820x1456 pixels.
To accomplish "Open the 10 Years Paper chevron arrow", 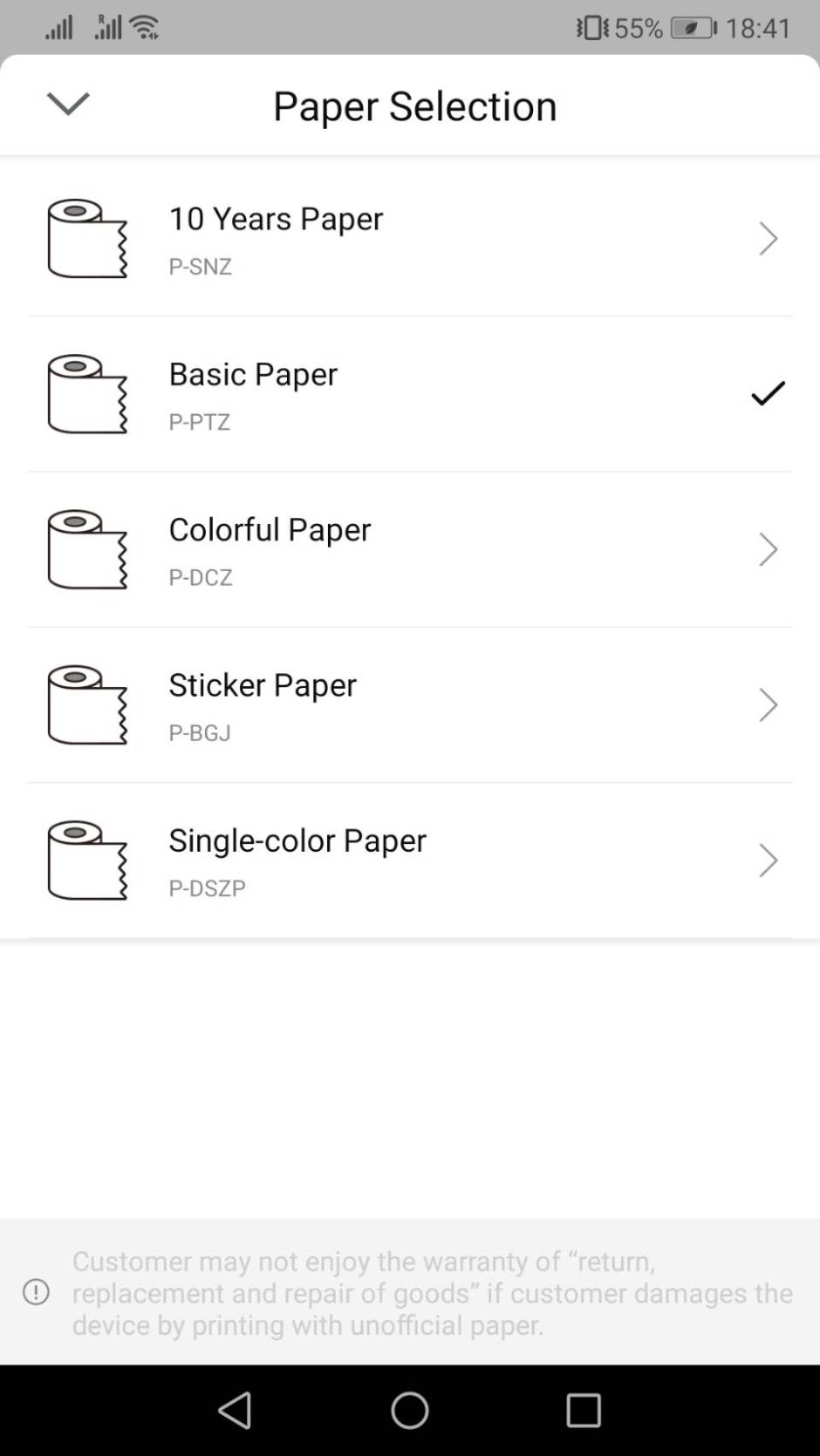I will click(768, 238).
